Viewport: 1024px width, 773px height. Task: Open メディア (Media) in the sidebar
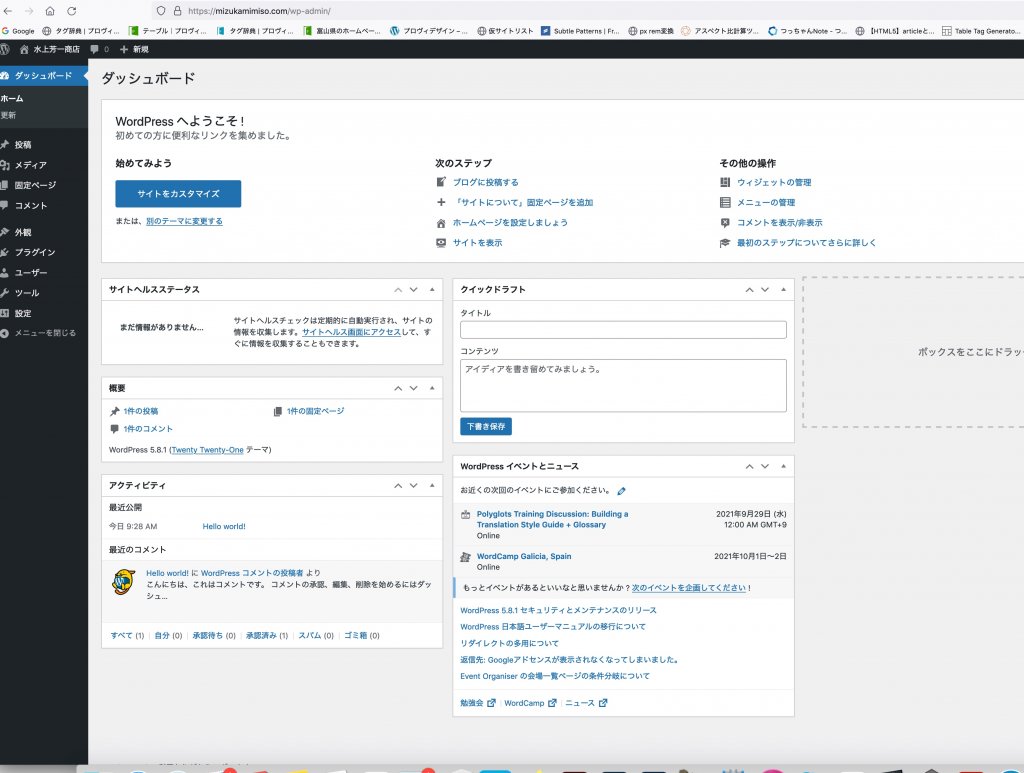click(30, 165)
